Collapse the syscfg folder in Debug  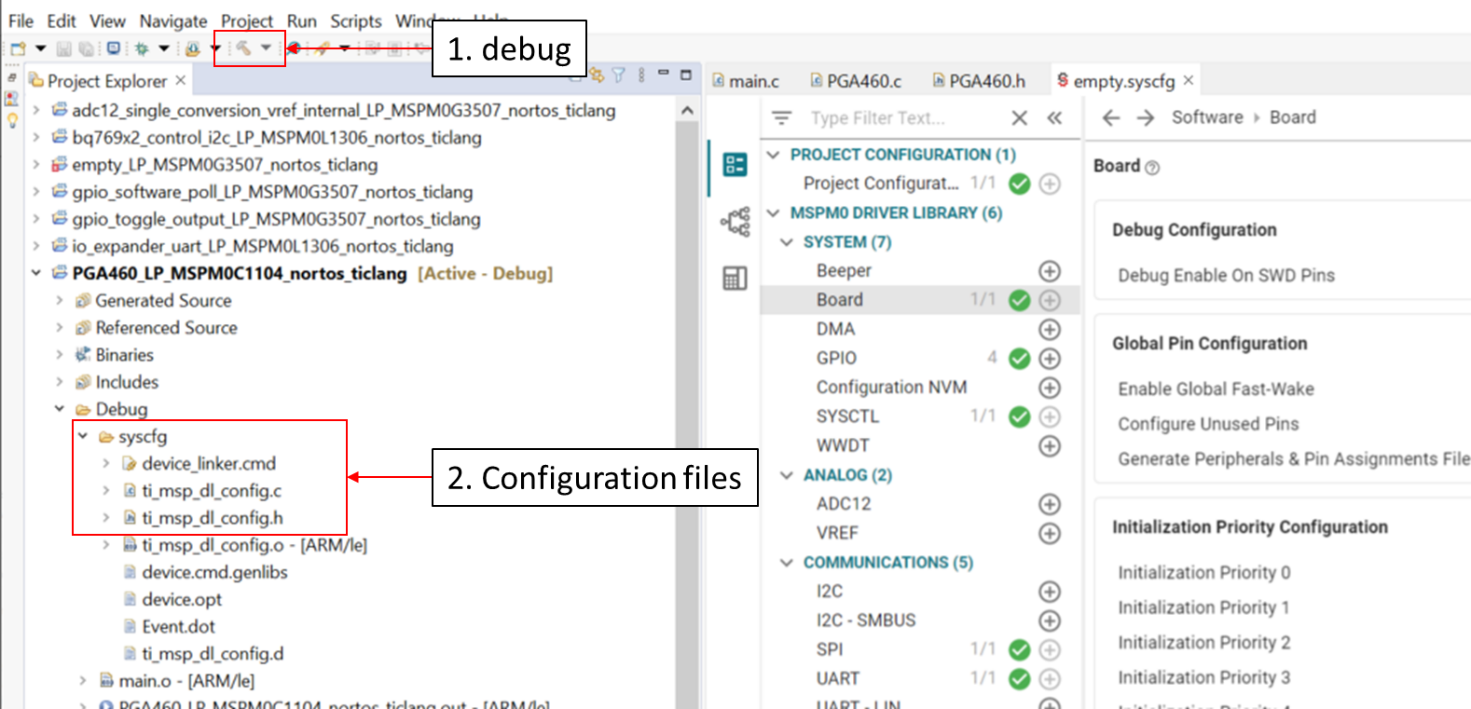point(83,436)
